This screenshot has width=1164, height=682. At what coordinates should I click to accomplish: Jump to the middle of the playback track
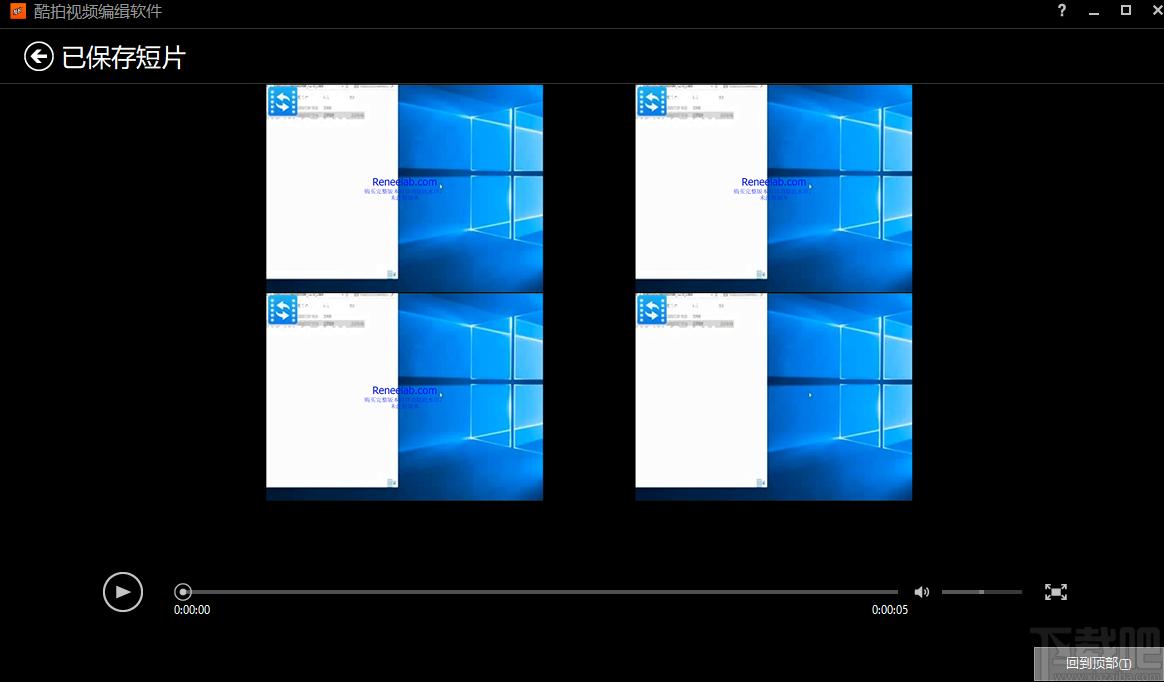pyautogui.click(x=540, y=592)
